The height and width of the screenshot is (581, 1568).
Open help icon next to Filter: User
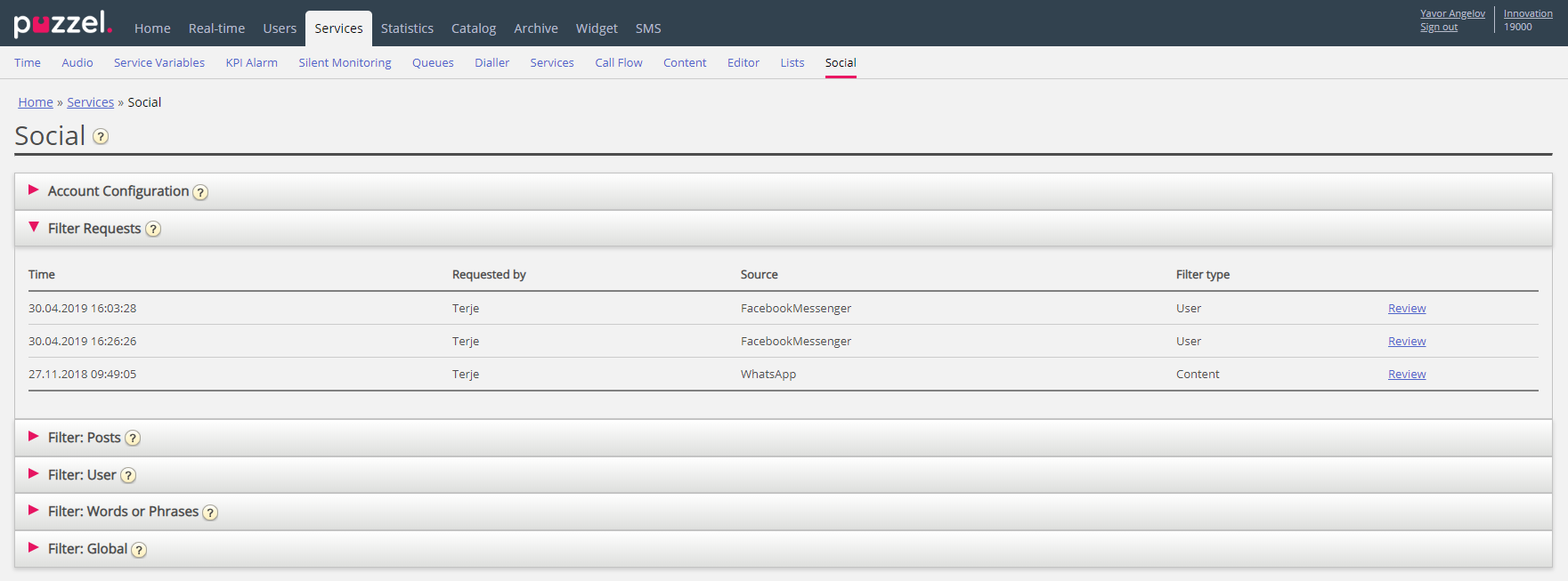tap(128, 475)
